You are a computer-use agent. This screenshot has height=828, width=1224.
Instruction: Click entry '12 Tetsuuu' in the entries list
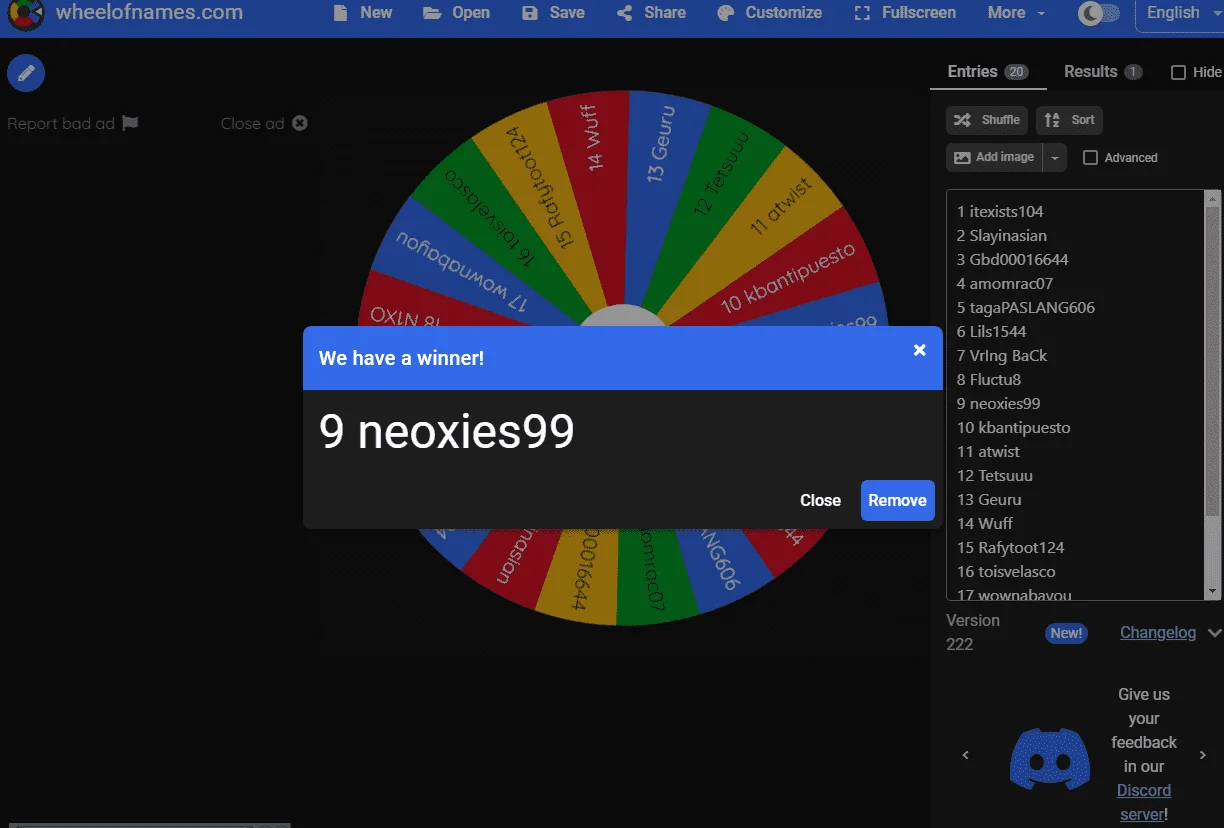(x=995, y=476)
